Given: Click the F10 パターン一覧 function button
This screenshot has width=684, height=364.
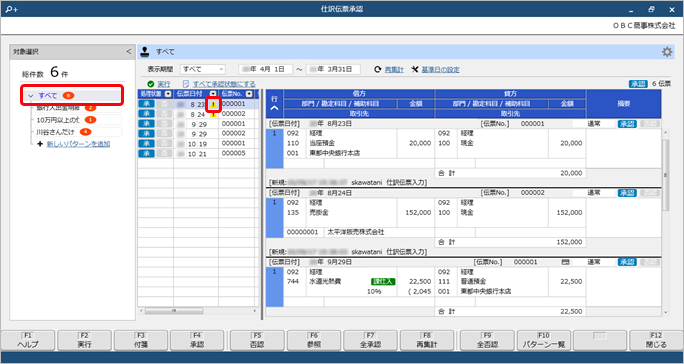Looking at the screenshot, I should click(544, 340).
